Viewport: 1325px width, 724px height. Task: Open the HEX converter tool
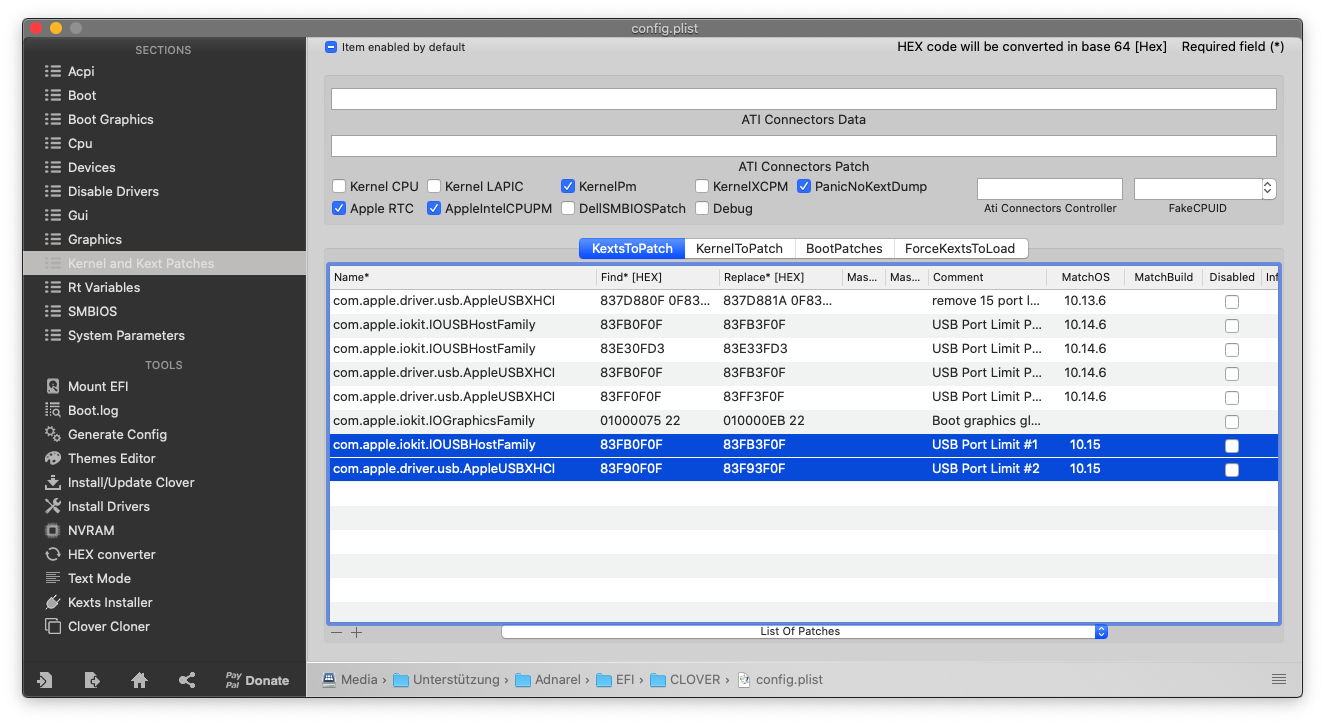111,554
